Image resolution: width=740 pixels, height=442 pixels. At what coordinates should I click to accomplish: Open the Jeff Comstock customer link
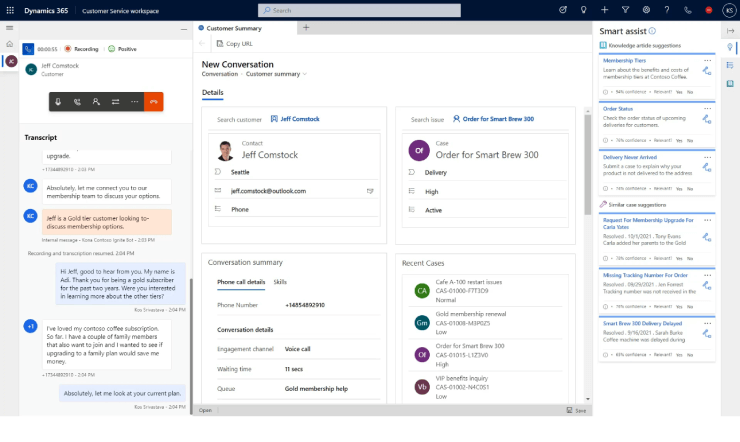[x=300, y=119]
